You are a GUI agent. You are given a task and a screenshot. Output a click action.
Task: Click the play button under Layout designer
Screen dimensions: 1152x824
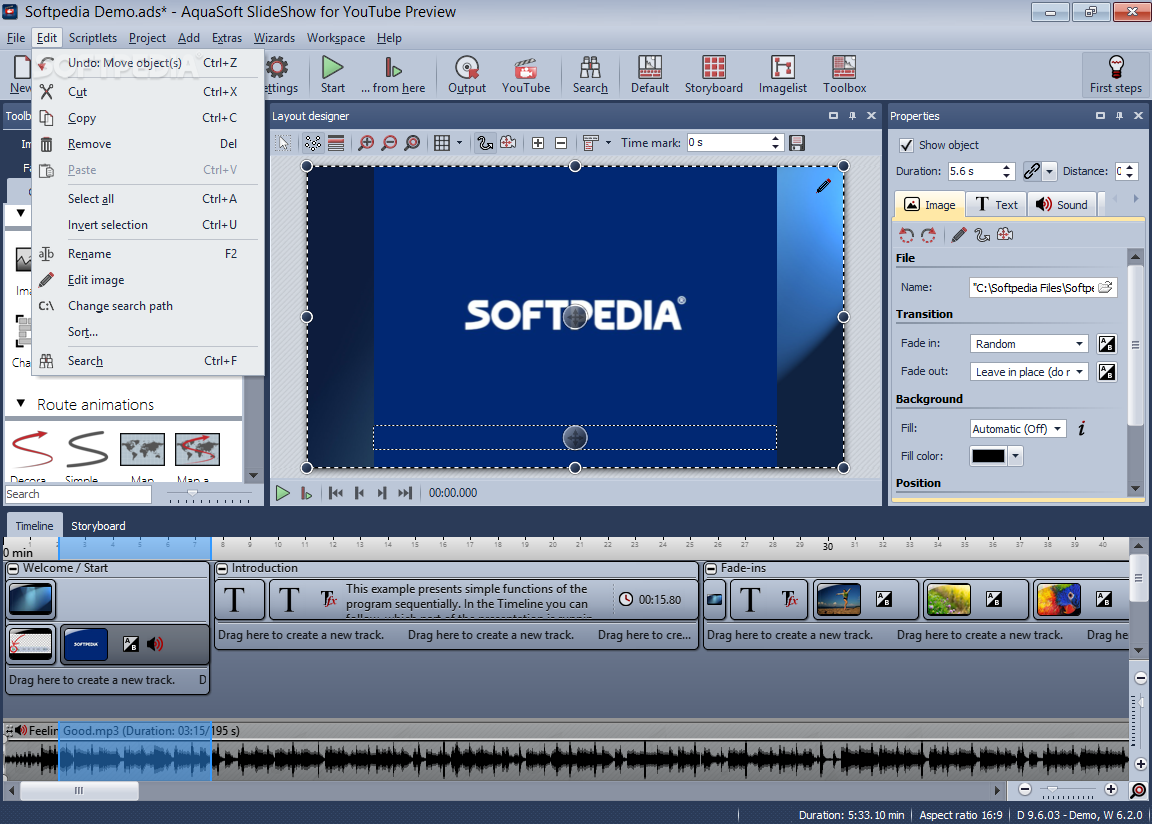[282, 494]
